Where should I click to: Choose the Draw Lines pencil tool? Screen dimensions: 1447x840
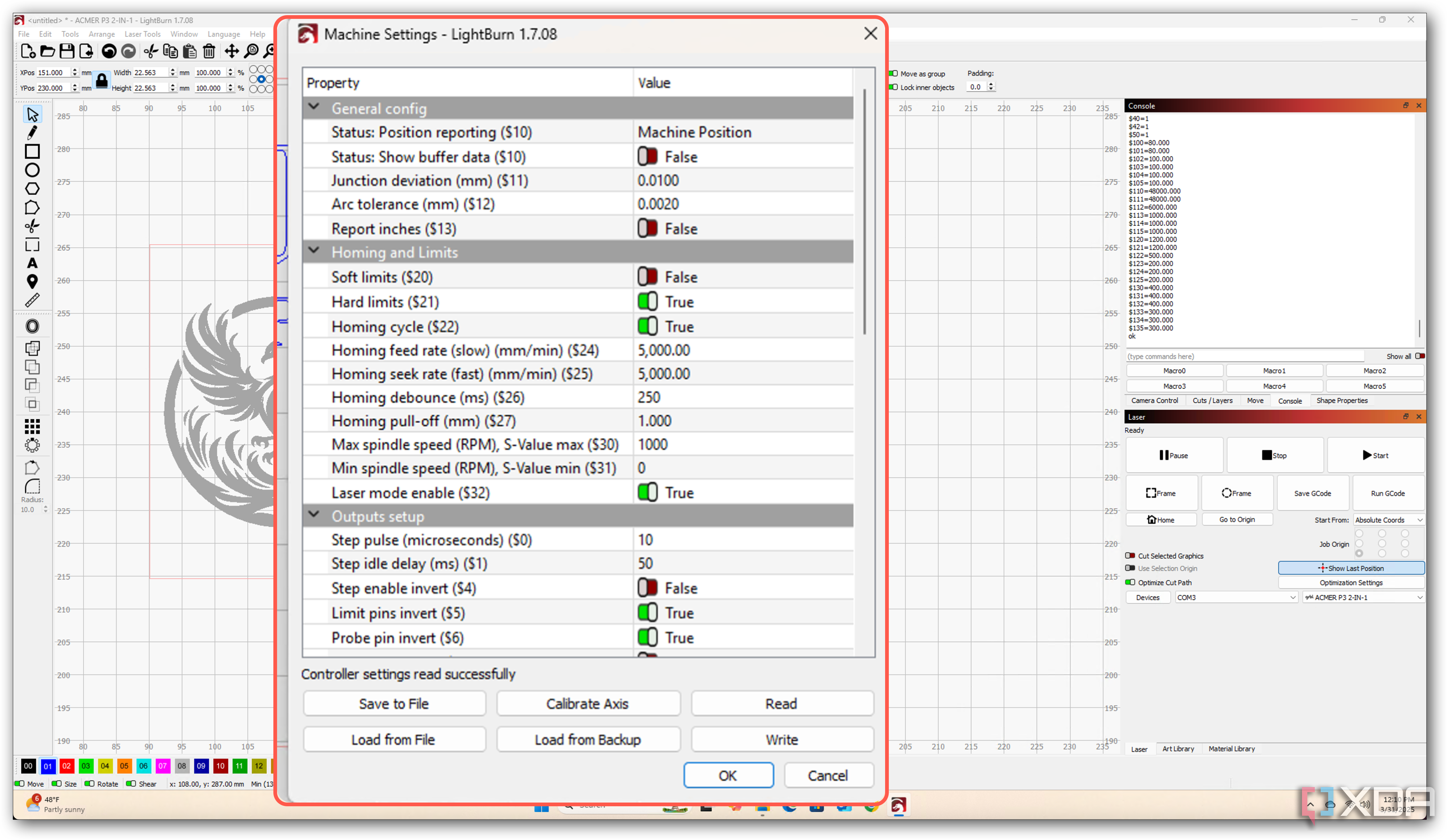pyautogui.click(x=32, y=133)
